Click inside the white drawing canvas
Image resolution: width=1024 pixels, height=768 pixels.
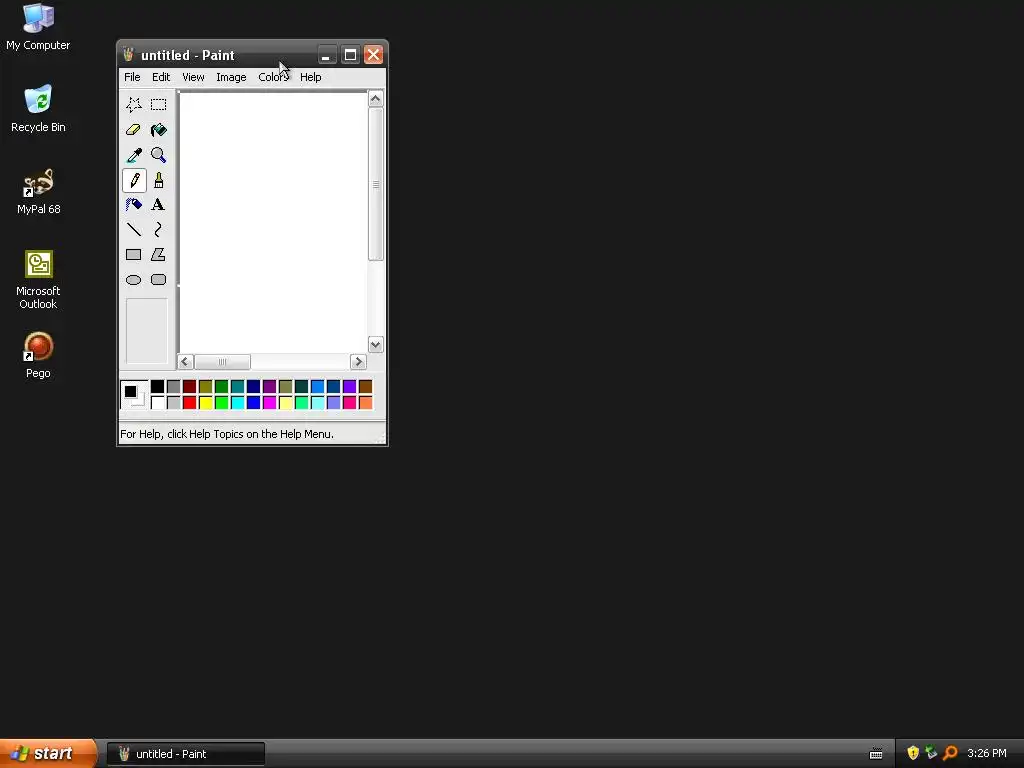(273, 222)
